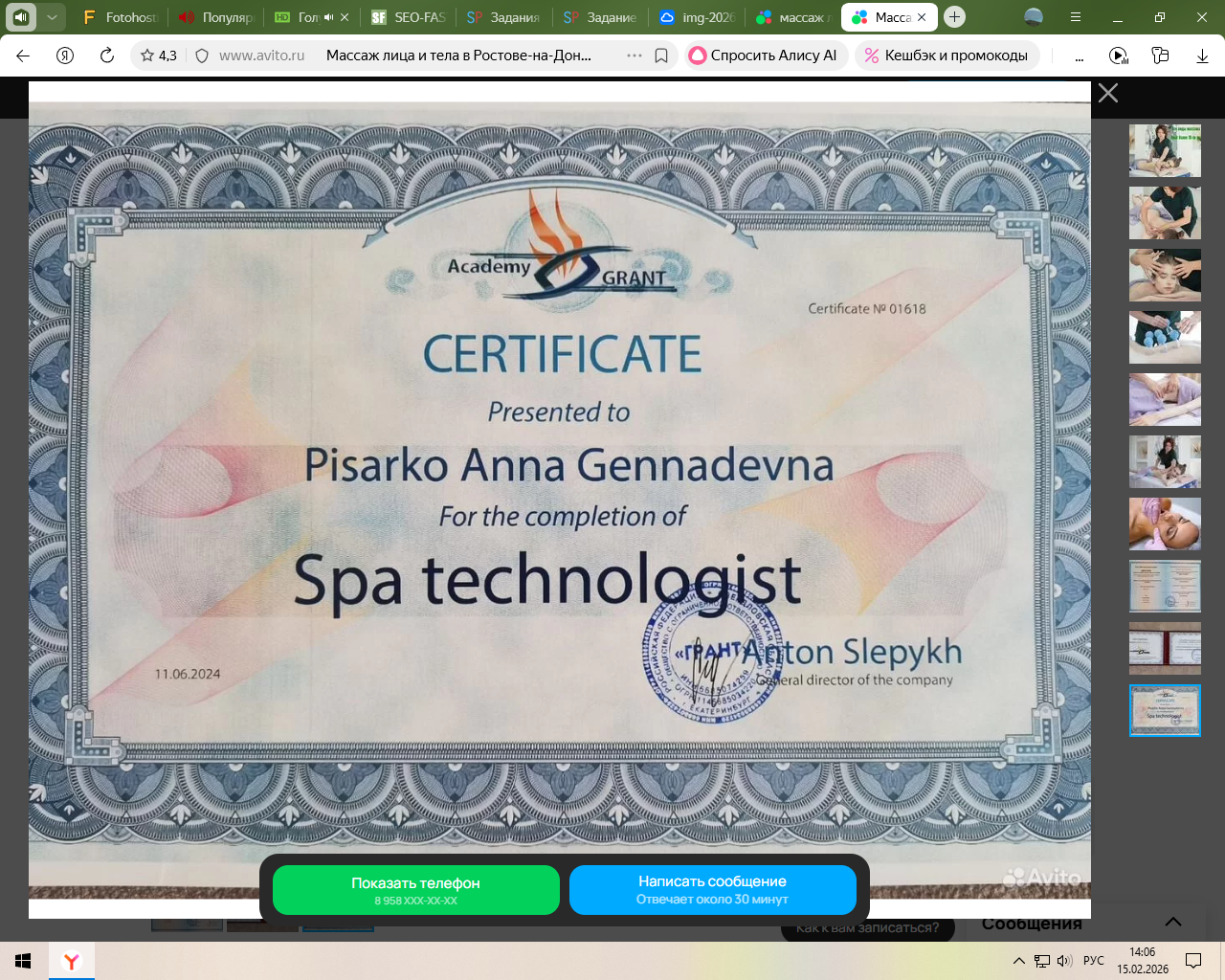Open the browser hamburger menu
The height and width of the screenshot is (980, 1225).
pyautogui.click(x=1076, y=17)
